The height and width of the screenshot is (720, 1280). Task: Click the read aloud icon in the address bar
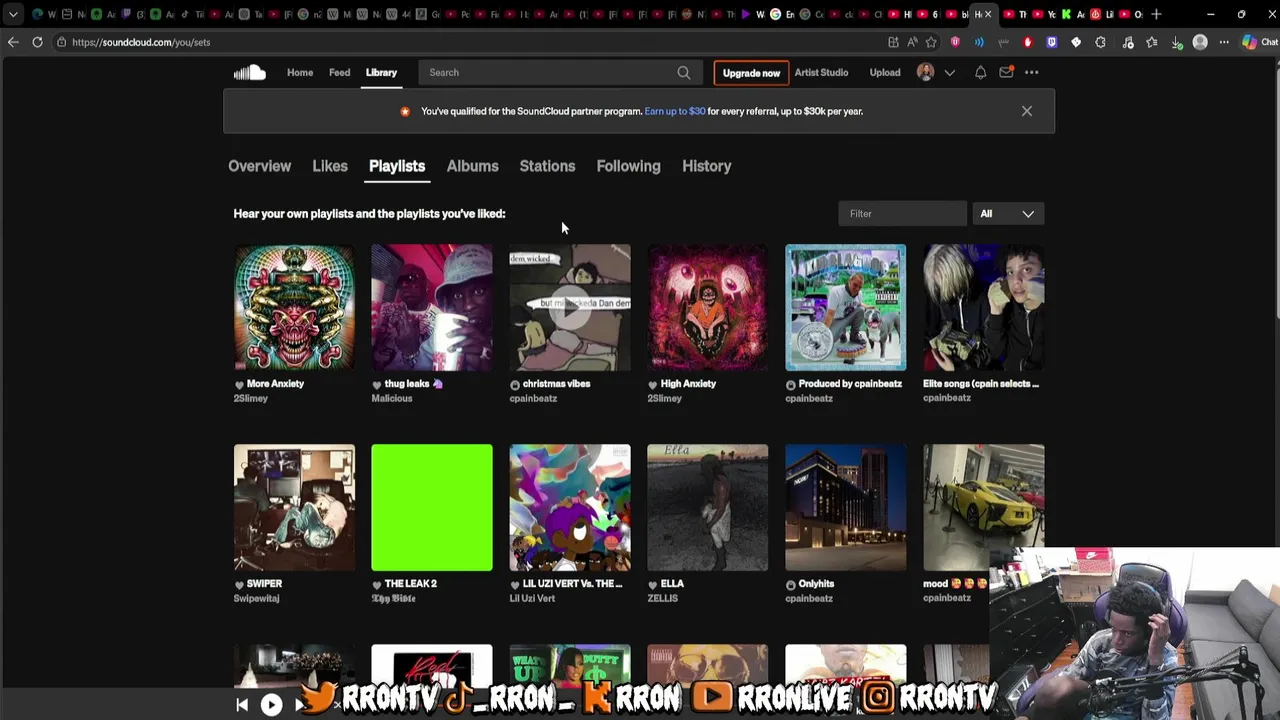point(912,42)
